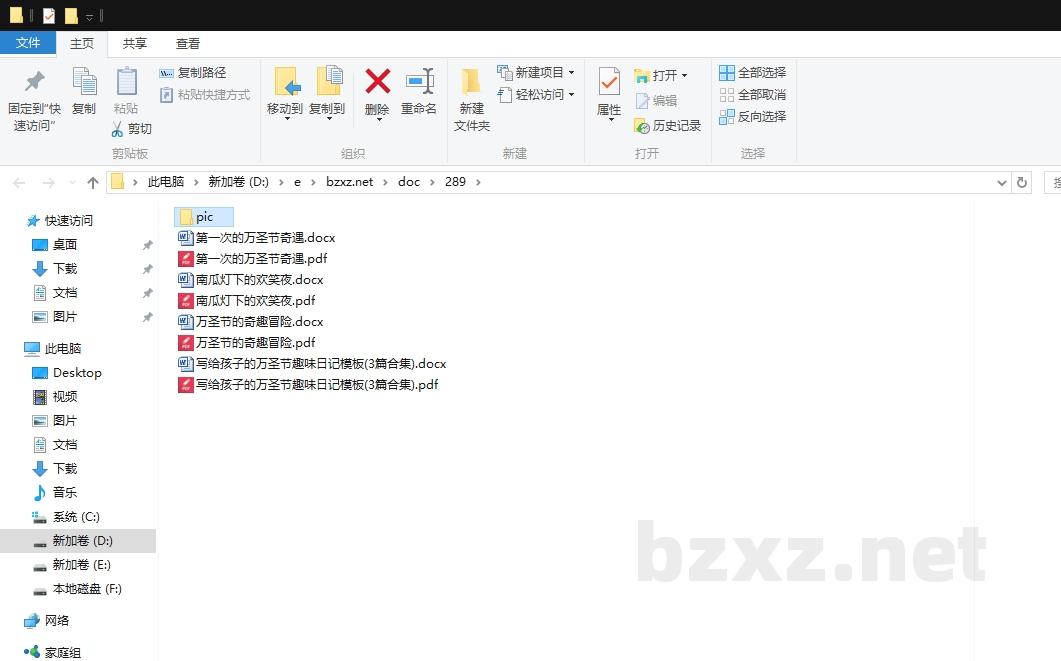Viewport: 1061px width, 661px height.
Task: Click the Cut scissors icon
Action: click(x=117, y=129)
